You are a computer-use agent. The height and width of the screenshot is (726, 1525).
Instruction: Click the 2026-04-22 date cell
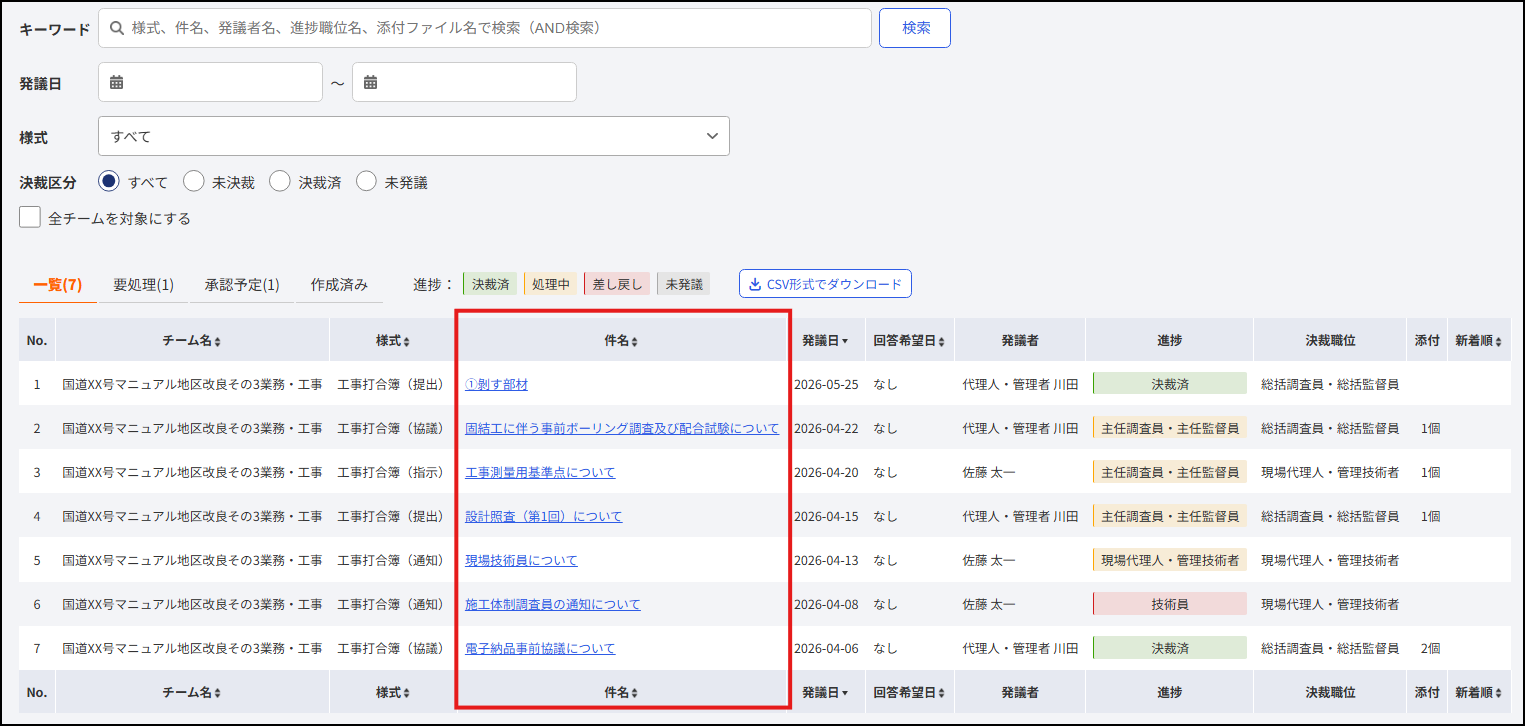826,428
